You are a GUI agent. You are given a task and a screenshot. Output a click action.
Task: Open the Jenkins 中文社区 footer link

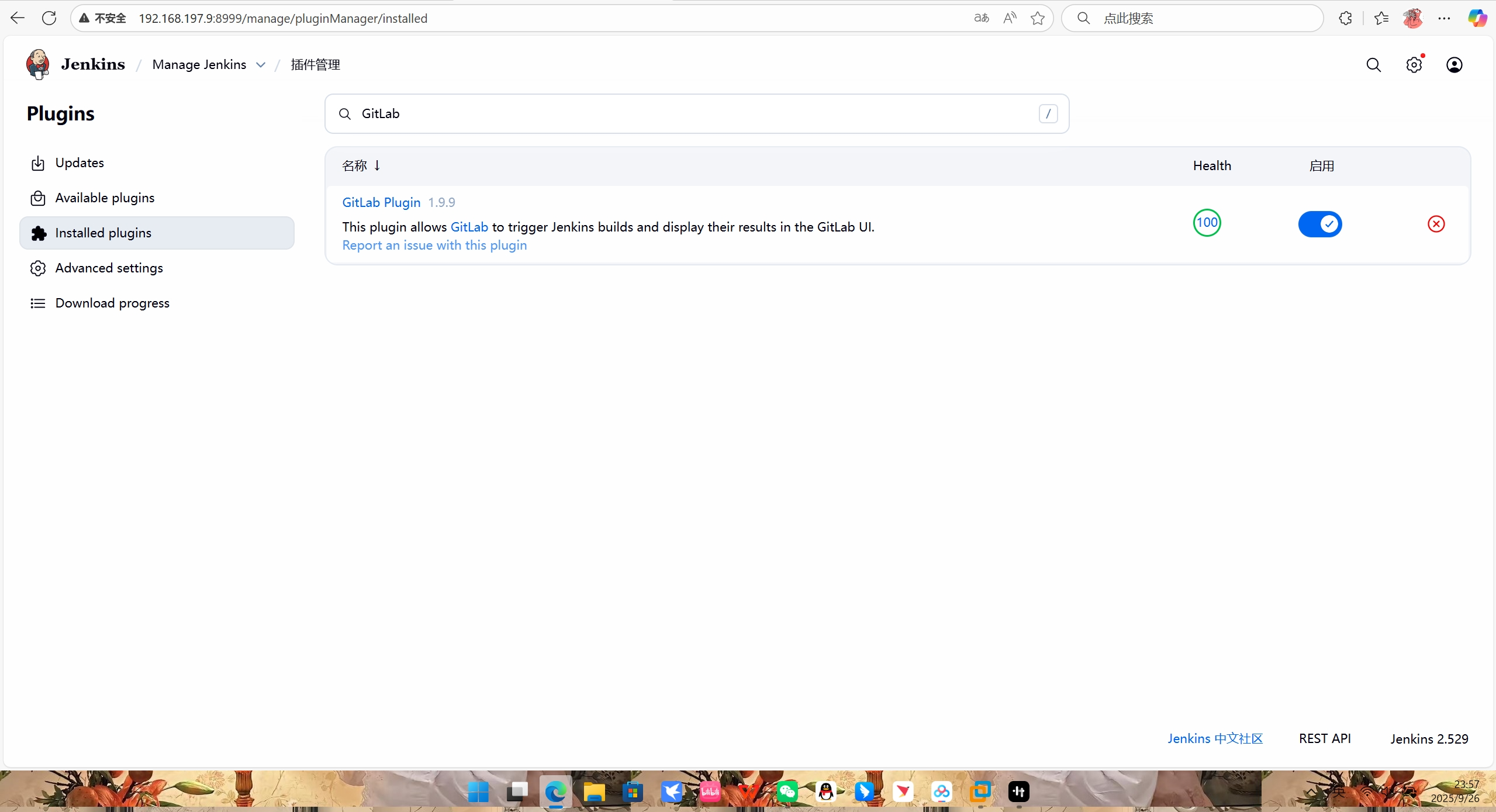tap(1215, 739)
